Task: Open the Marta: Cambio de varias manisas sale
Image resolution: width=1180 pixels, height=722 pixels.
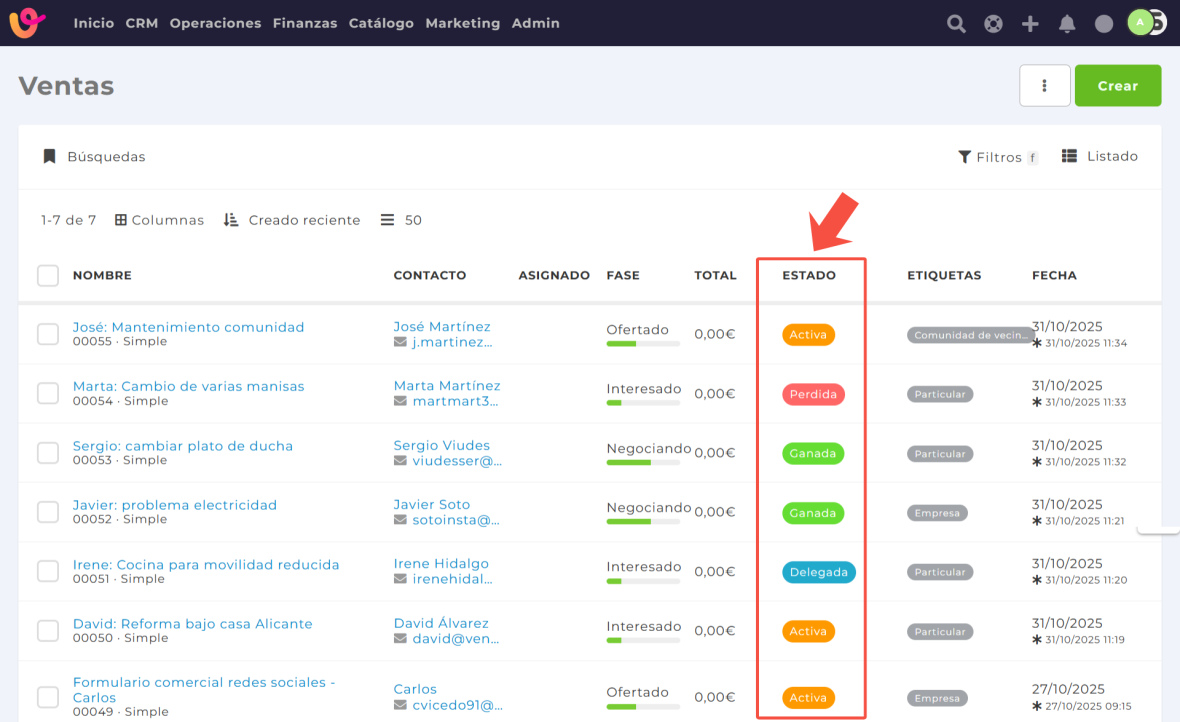Action: pyautogui.click(x=188, y=386)
